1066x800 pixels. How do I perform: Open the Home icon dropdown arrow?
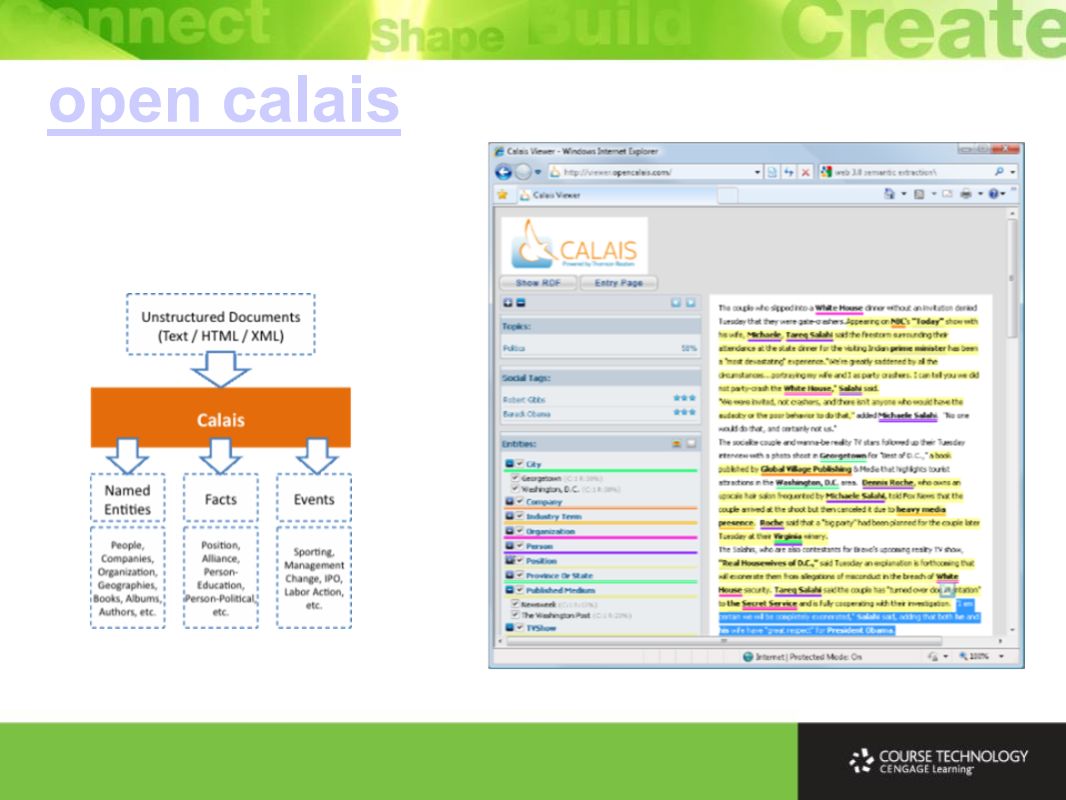pyautogui.click(x=904, y=194)
